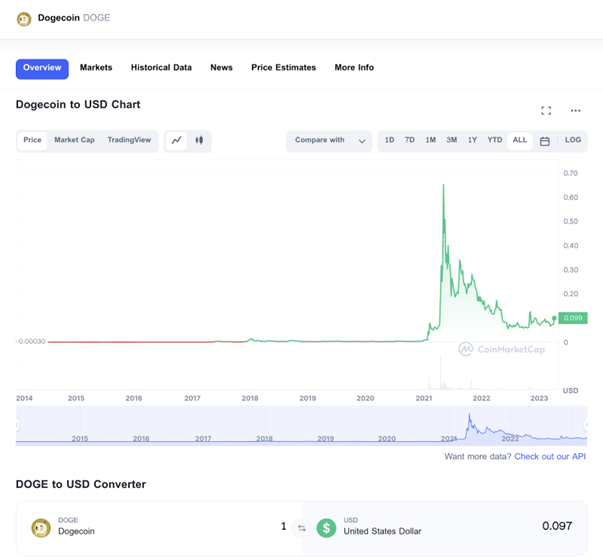This screenshot has width=603, height=560.
Task: Open the calendar date range picker
Action: [x=545, y=141]
